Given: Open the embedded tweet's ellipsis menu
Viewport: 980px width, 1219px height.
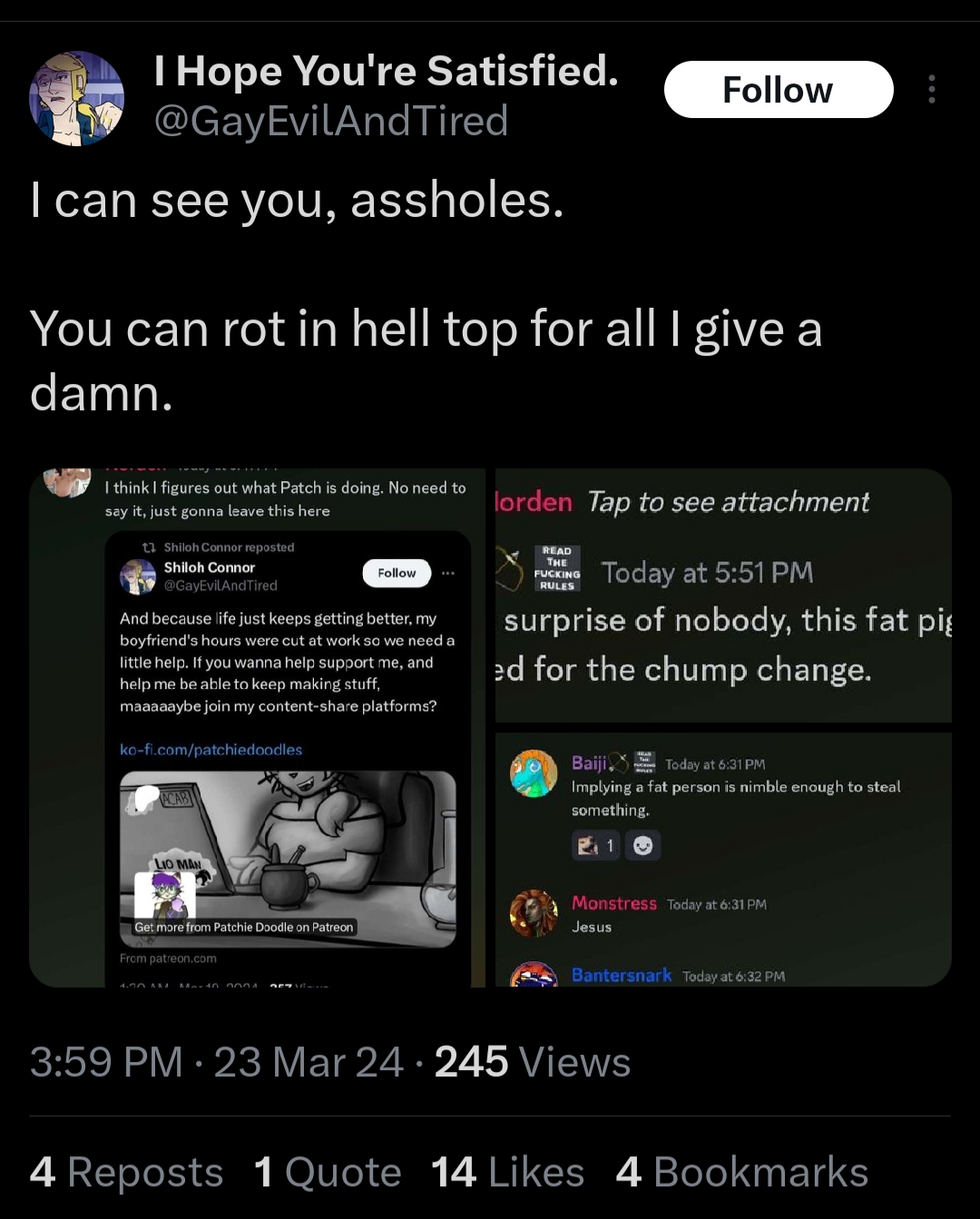Looking at the screenshot, I should point(448,573).
